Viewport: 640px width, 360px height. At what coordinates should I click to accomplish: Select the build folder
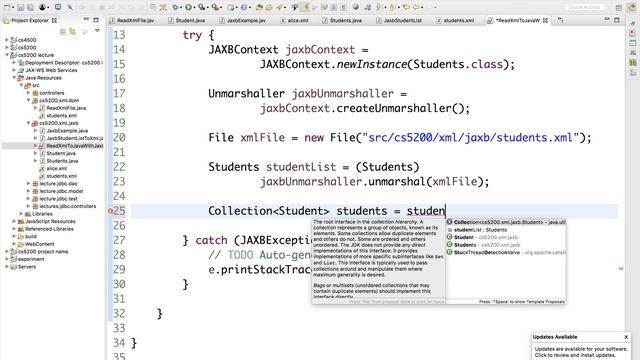pos(31,236)
